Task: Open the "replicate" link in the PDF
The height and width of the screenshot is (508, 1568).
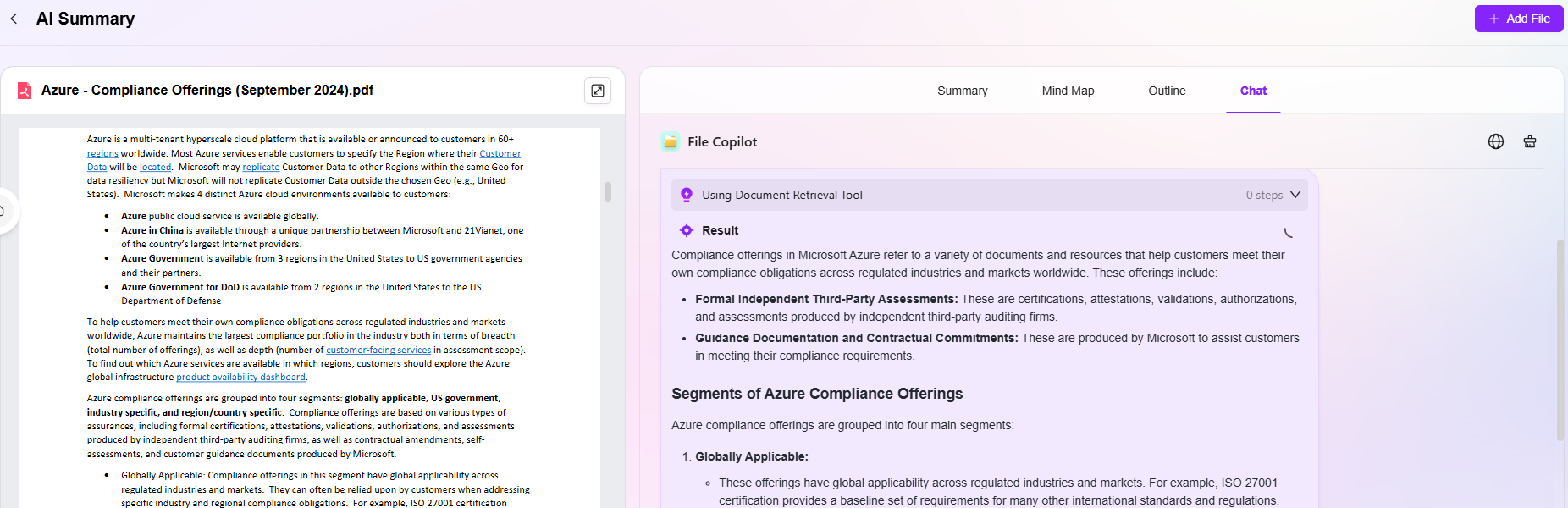Action: coord(261,167)
